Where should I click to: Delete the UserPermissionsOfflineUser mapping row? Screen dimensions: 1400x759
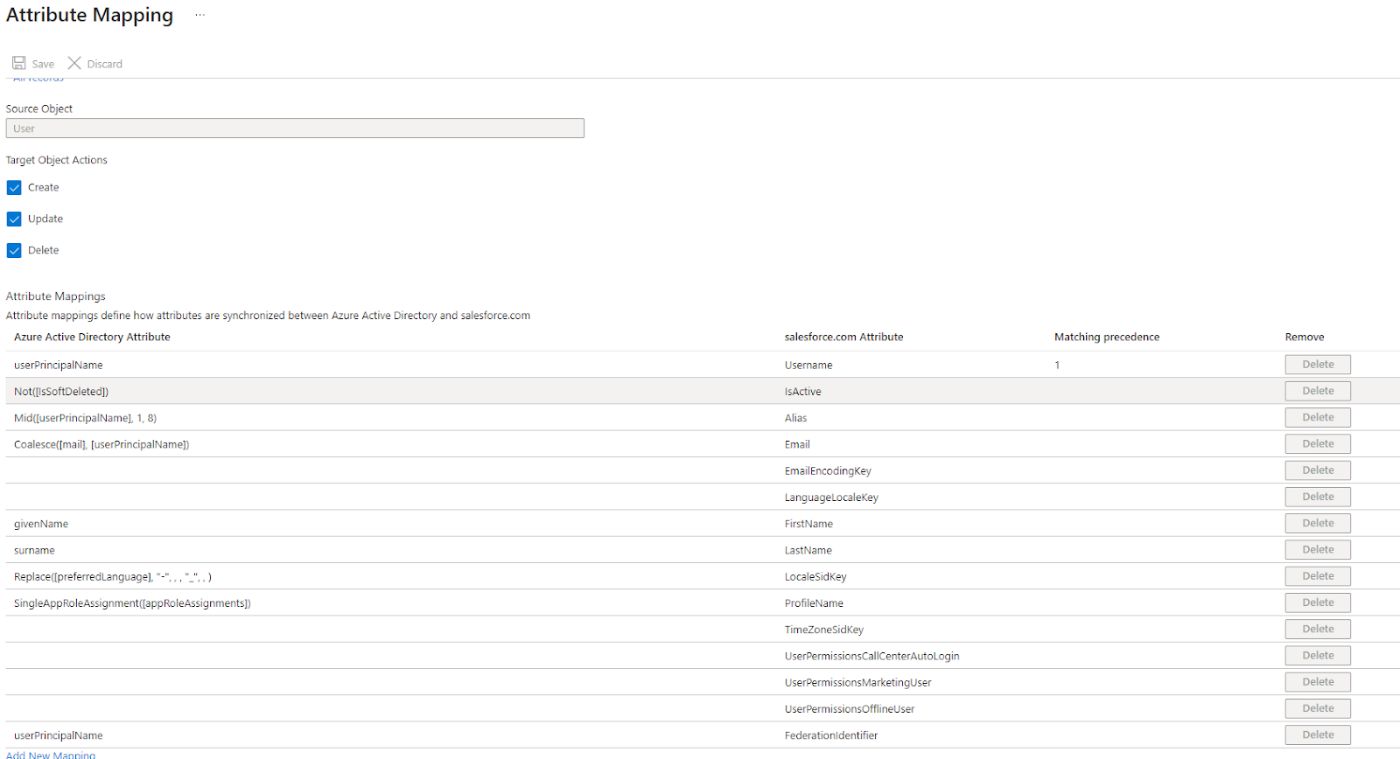coord(1317,709)
